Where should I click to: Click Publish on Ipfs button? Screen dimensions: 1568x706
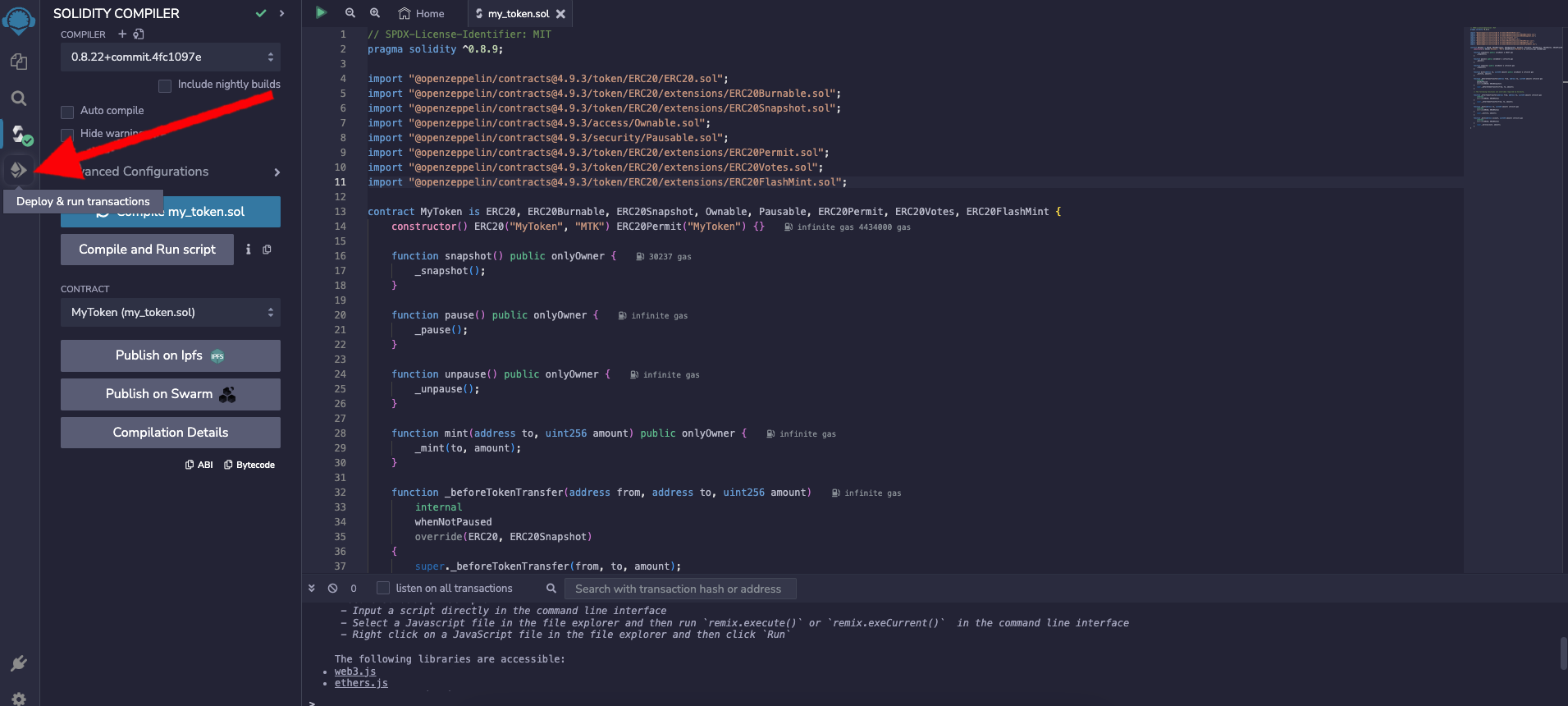[171, 355]
